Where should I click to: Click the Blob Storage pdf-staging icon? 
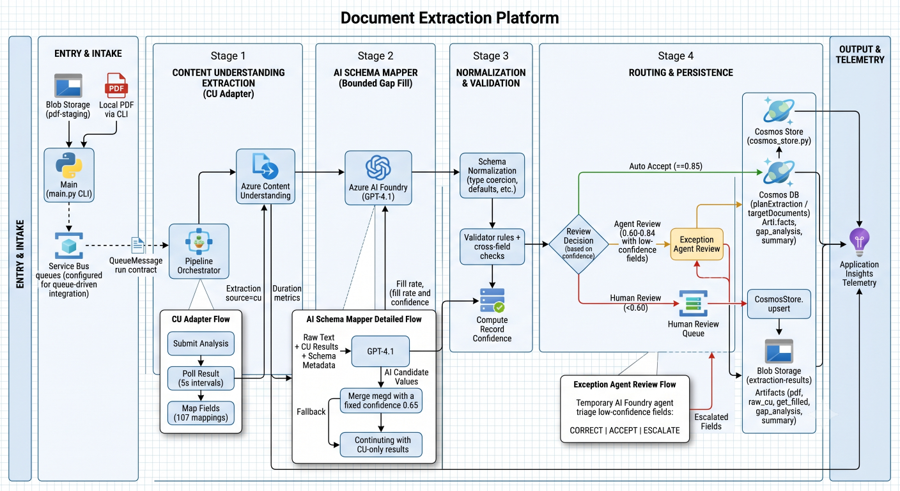pos(68,86)
